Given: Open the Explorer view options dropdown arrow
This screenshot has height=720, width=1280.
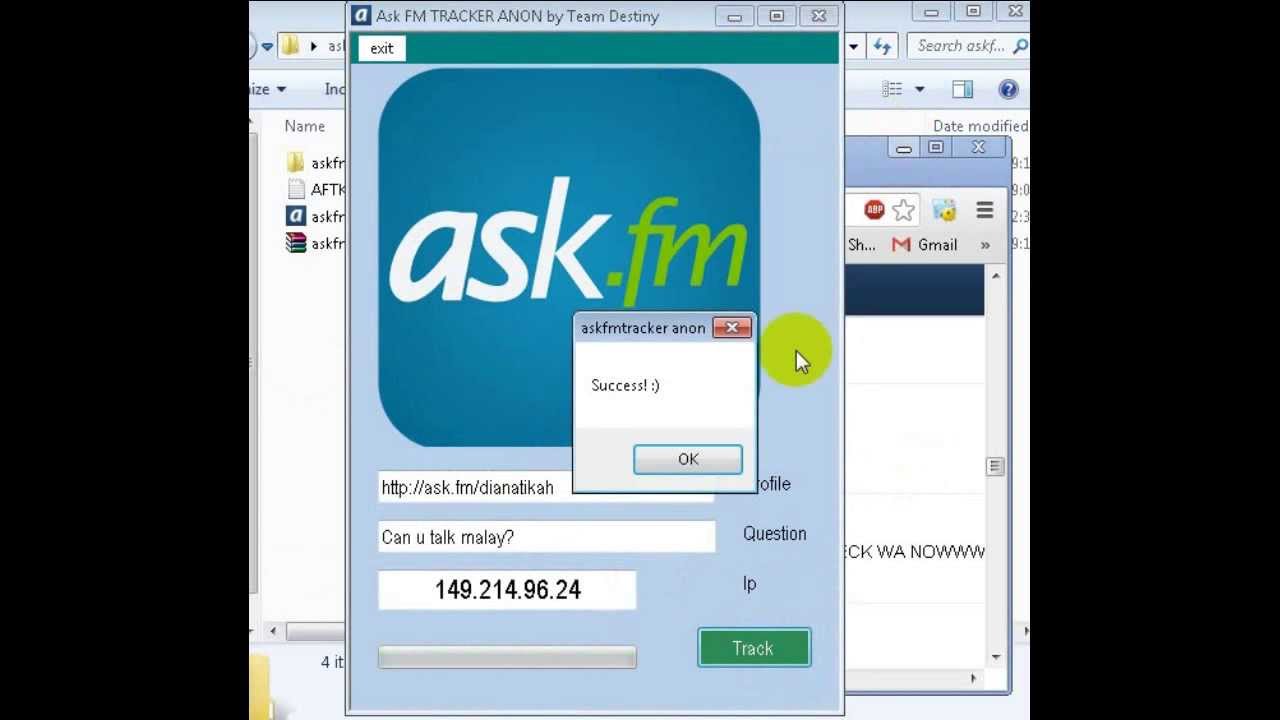Looking at the screenshot, I should (920, 89).
